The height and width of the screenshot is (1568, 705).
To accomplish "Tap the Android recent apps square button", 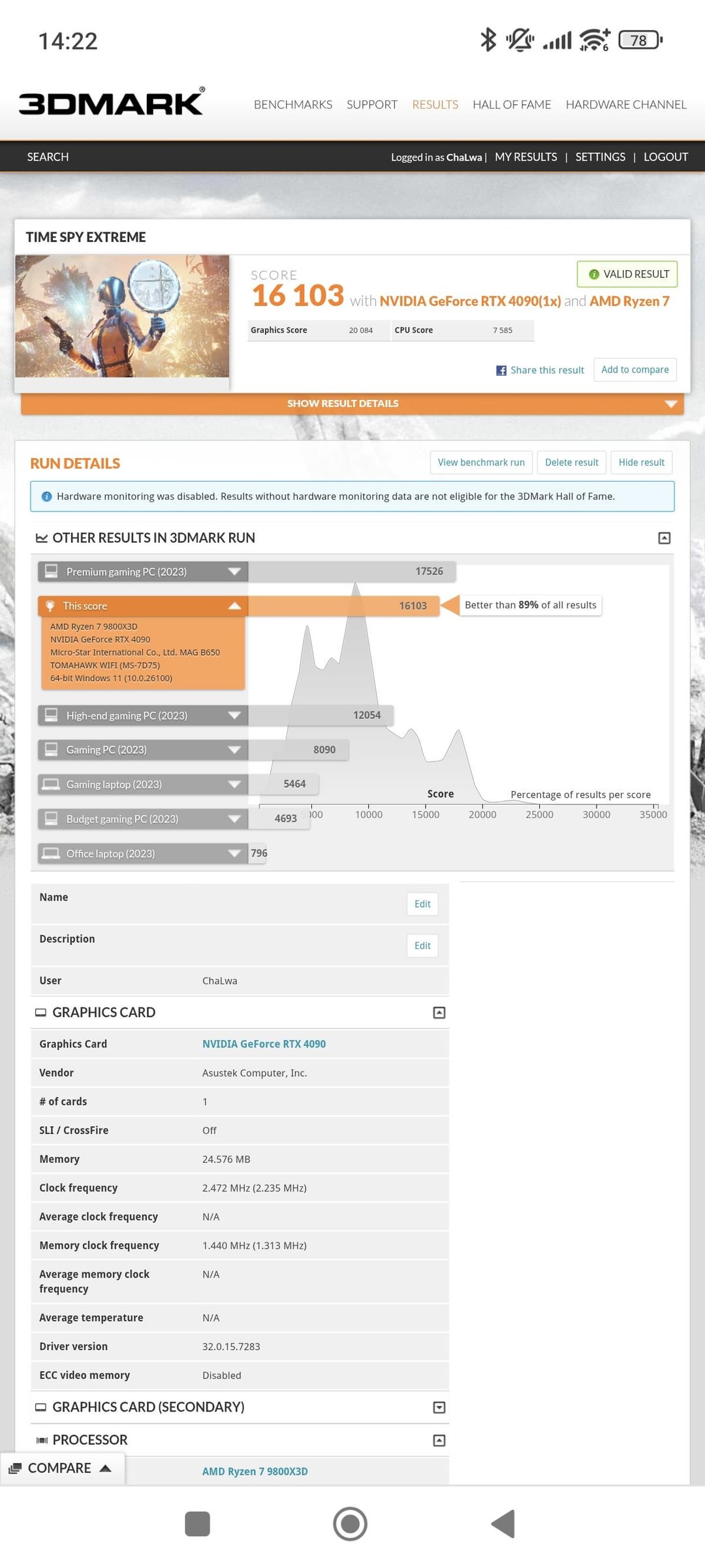I will [197, 1524].
